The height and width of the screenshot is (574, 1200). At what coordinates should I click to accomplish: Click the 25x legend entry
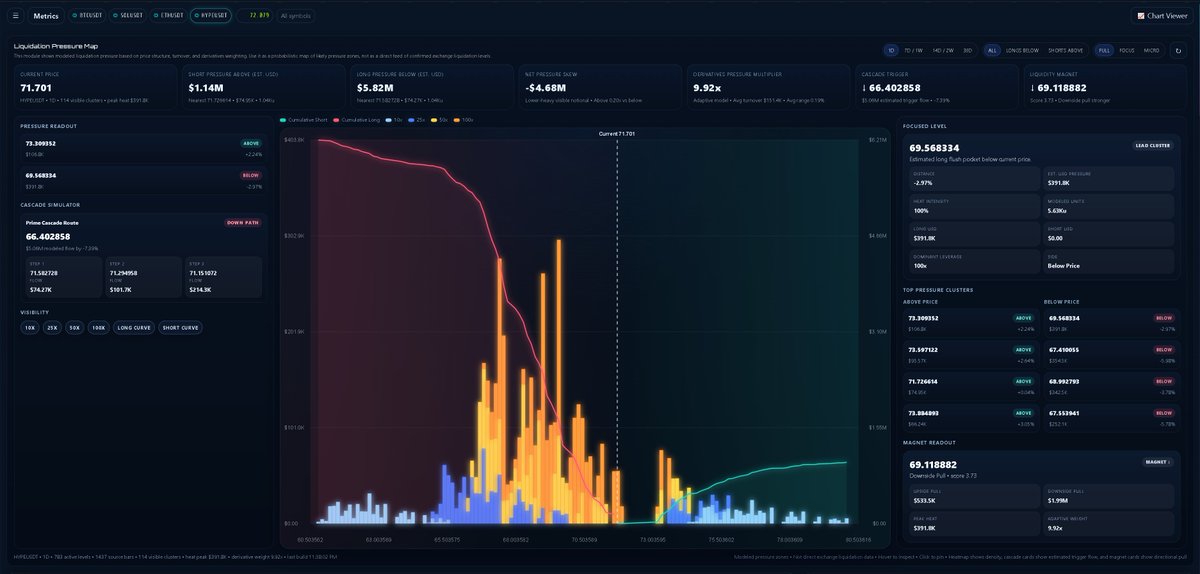coord(417,119)
